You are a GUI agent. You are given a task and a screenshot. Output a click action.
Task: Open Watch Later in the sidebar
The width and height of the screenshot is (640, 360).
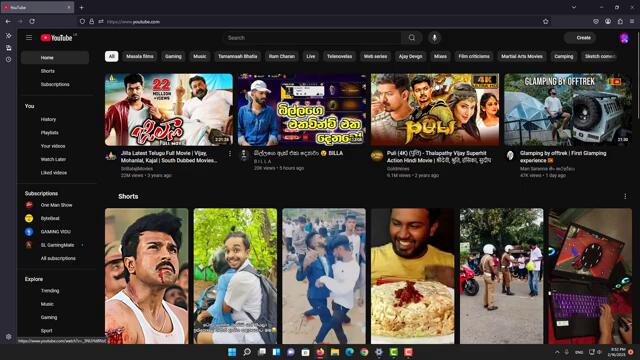click(55, 159)
